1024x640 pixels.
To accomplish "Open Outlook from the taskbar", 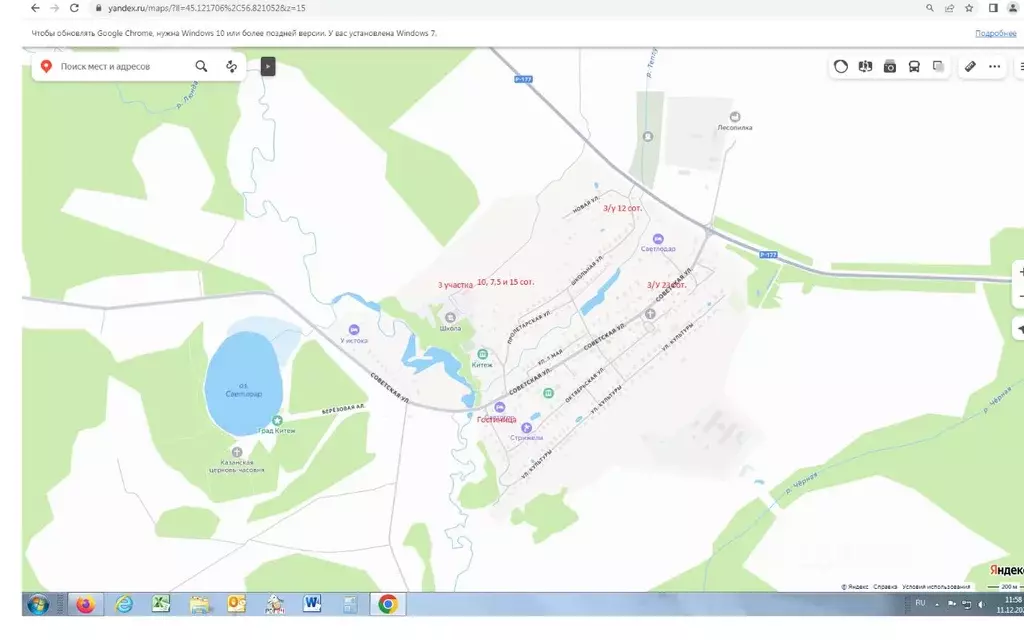I will [x=236, y=605].
